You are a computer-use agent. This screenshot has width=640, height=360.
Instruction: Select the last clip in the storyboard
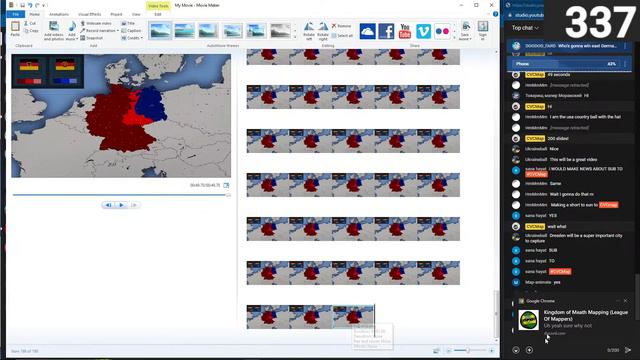point(353,317)
